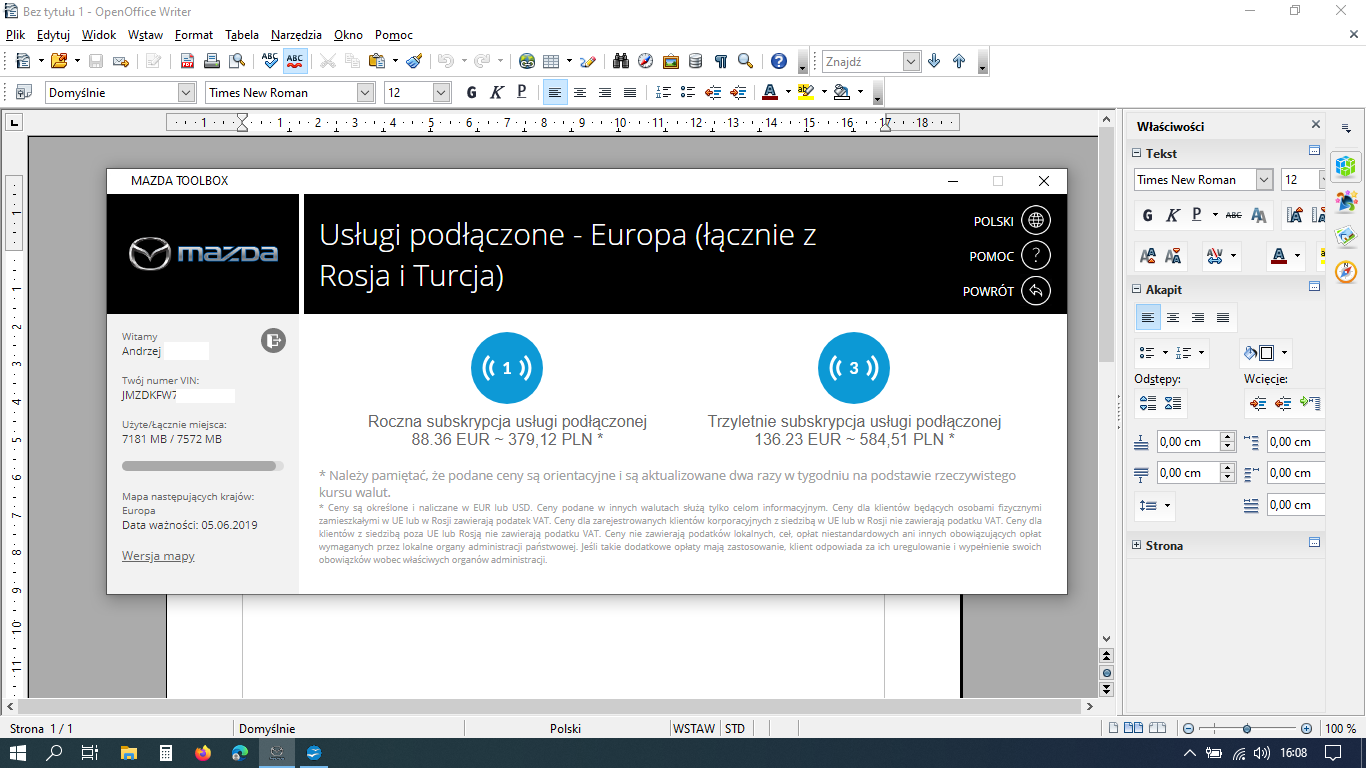Screen dimensions: 1366x768
Task: Click the POWRÓT back arrow icon
Action: [x=1036, y=291]
